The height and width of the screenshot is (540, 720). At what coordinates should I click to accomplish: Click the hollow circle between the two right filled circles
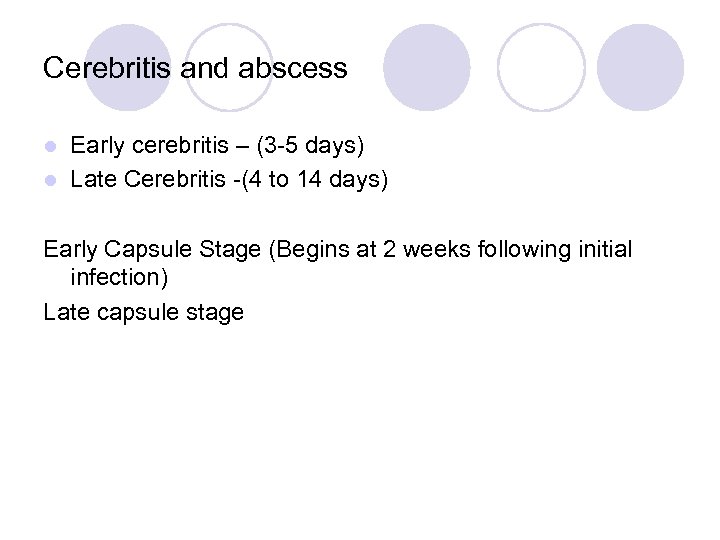[541, 68]
